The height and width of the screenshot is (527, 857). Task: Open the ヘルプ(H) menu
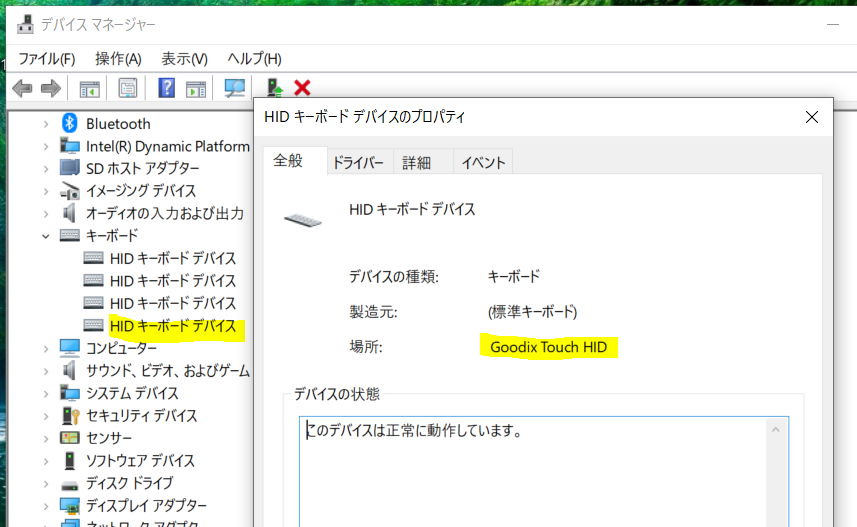coord(254,58)
